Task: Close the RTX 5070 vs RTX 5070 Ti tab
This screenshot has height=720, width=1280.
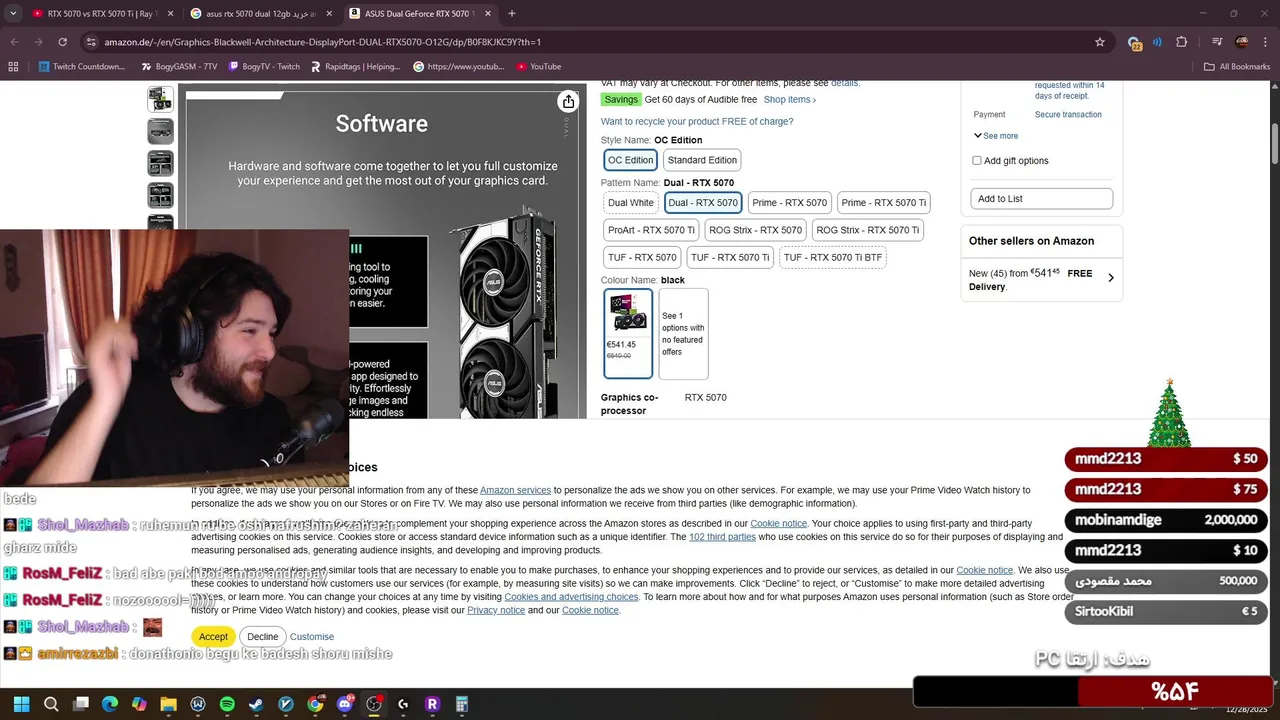Action: (x=170, y=14)
